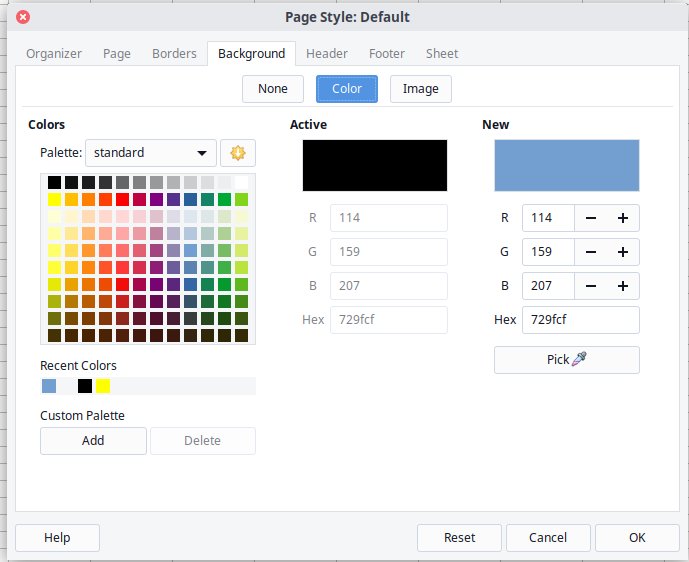Image resolution: width=689 pixels, height=562 pixels.
Task: Click the Cancel button
Action: [548, 538]
